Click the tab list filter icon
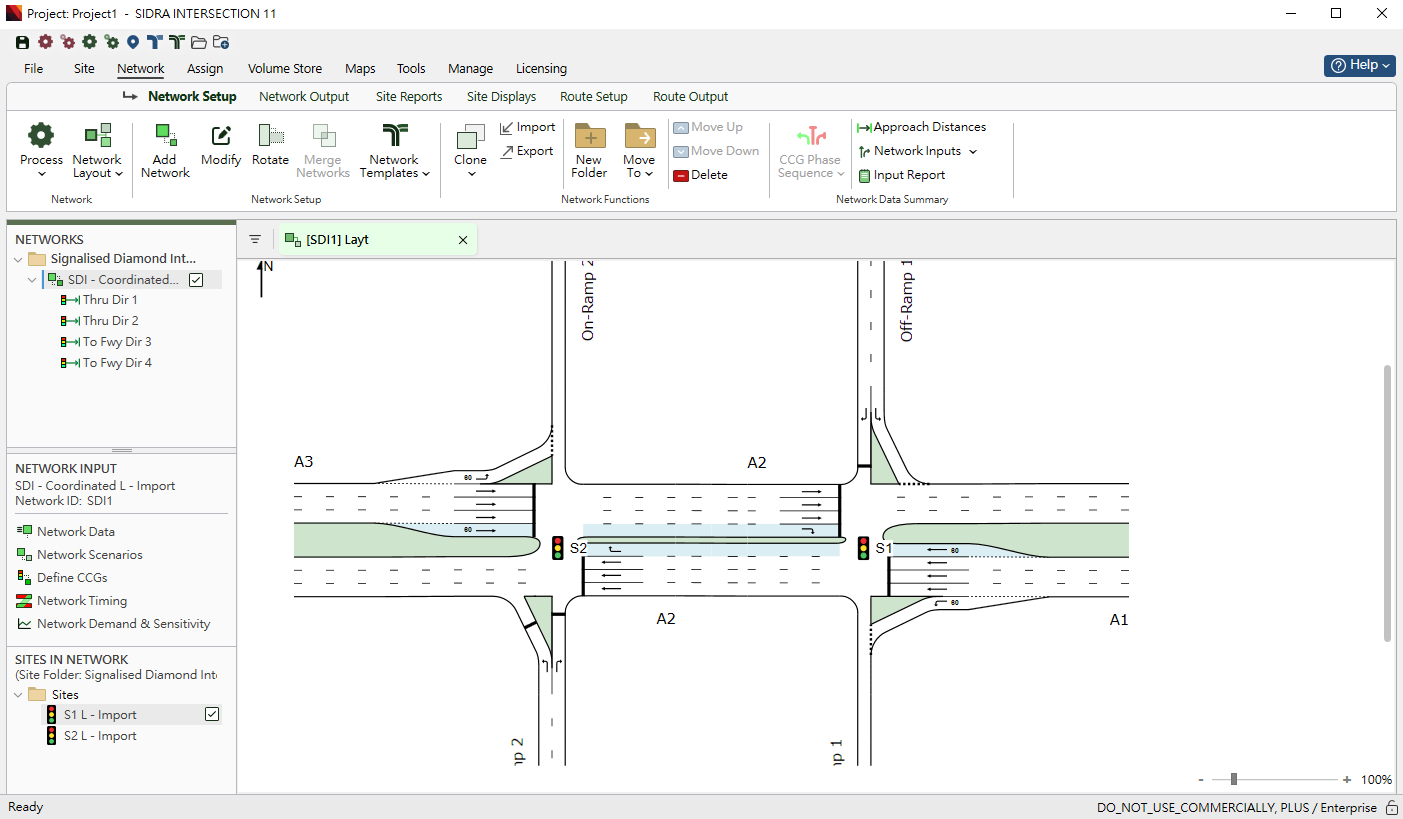 (255, 240)
